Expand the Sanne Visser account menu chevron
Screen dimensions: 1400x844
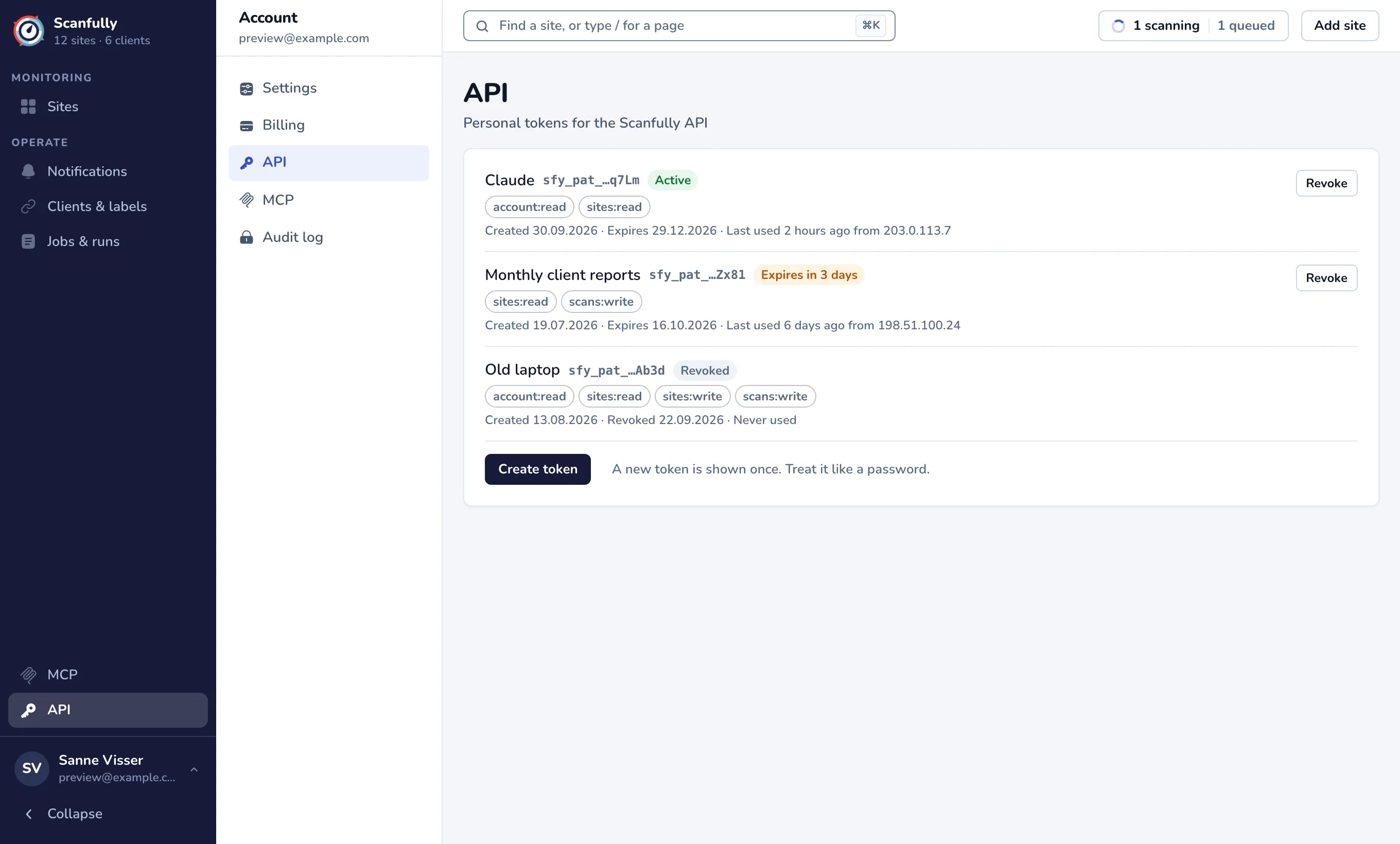tap(194, 769)
